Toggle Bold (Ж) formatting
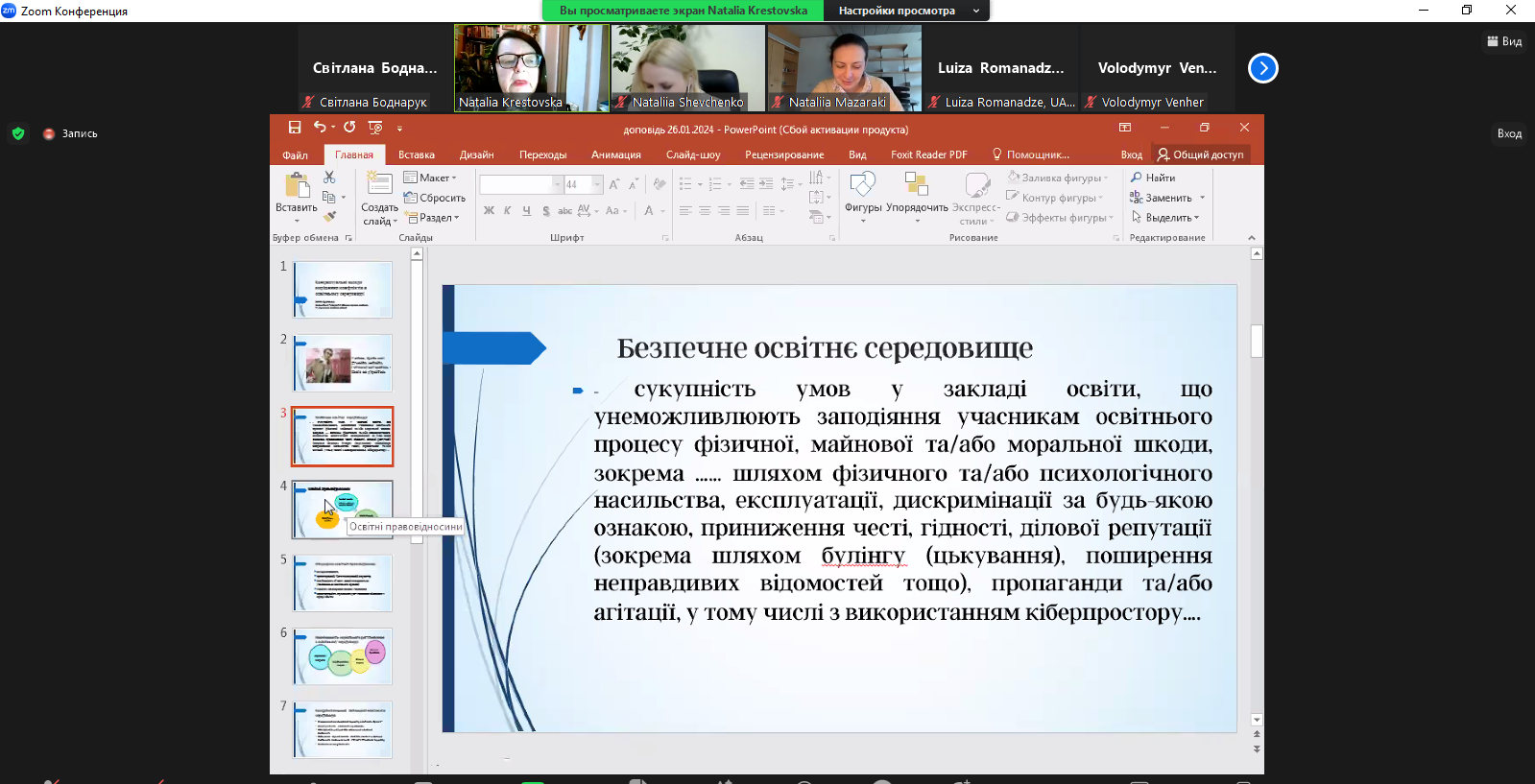This screenshot has width=1535, height=784. [x=490, y=211]
